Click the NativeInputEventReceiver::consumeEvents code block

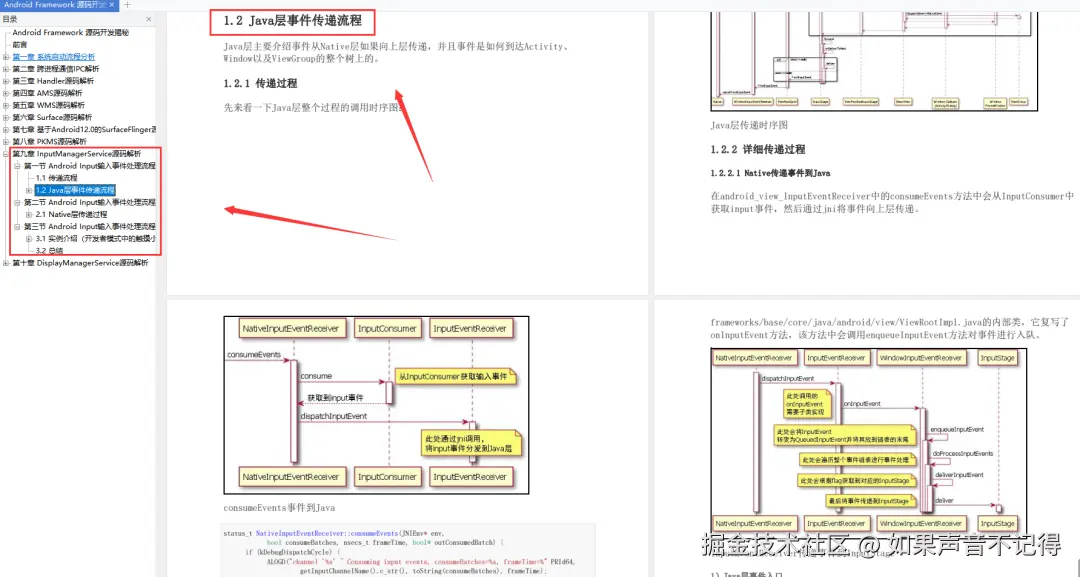tap(408, 551)
